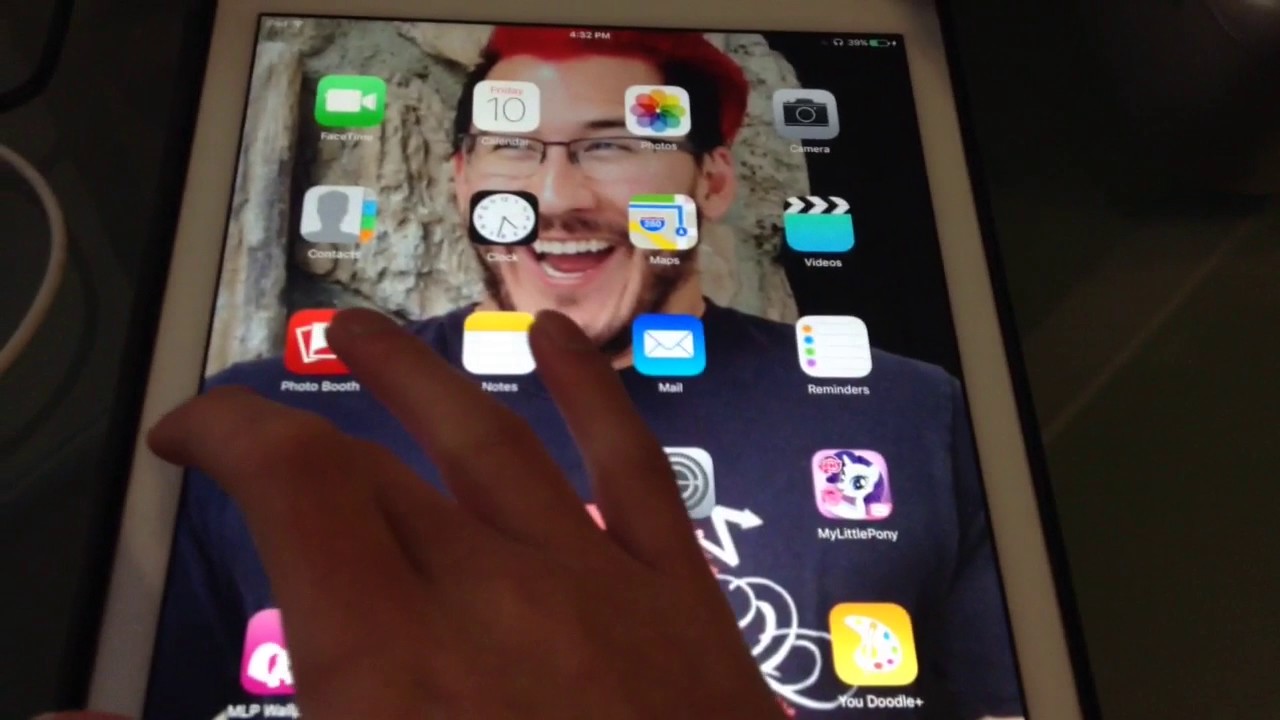
Task: Open the Videos app
Action: pyautogui.click(x=820, y=225)
